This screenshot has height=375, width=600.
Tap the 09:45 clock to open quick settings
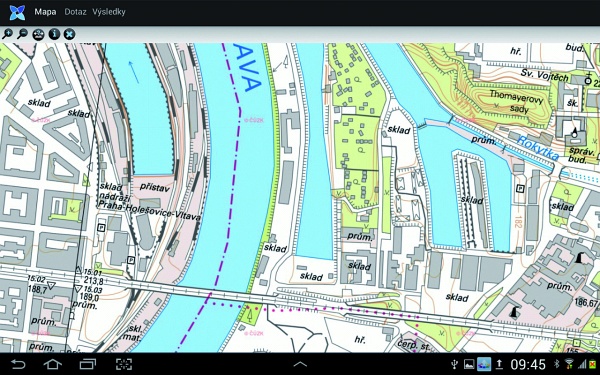(528, 364)
